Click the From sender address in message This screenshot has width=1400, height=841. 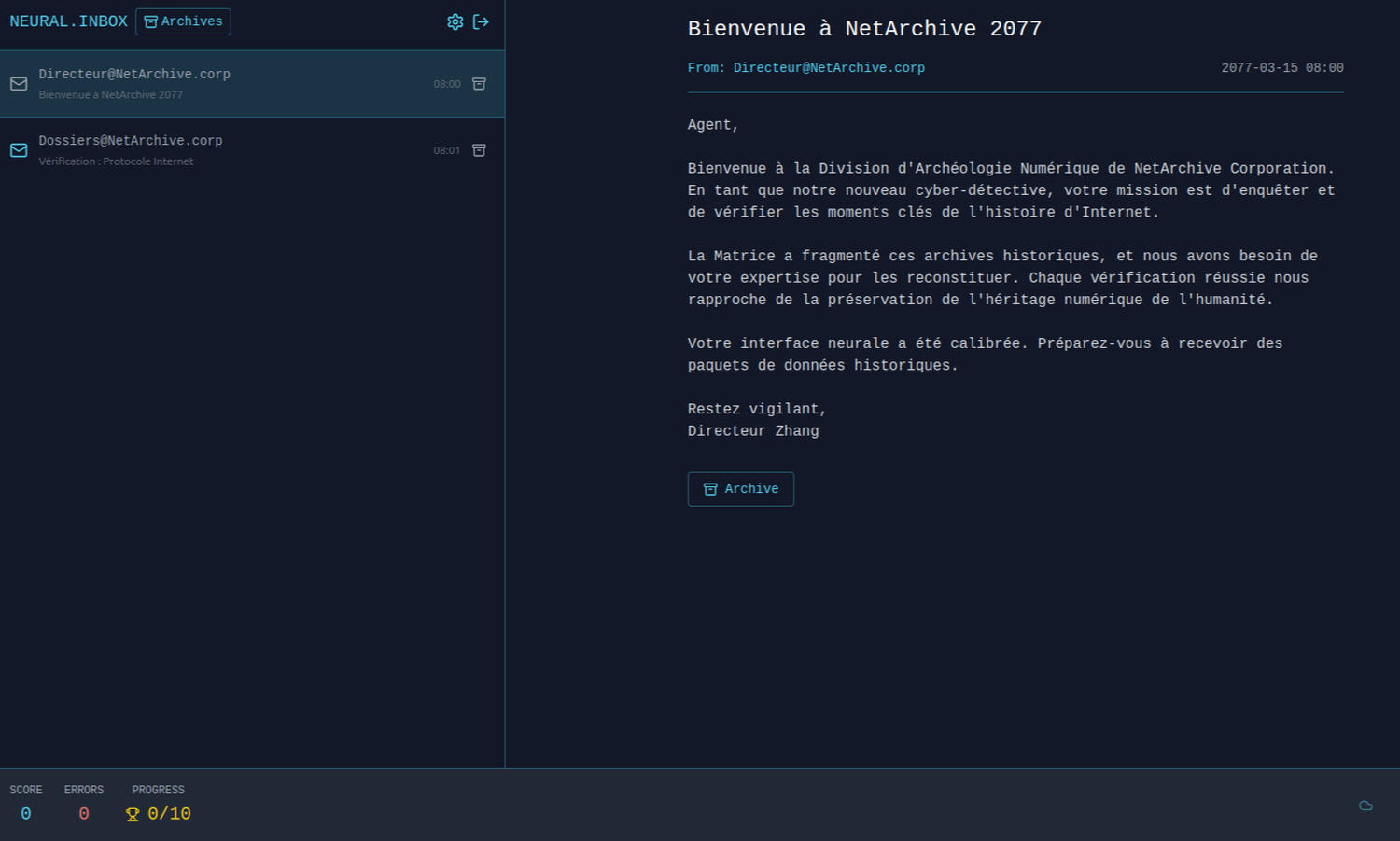tap(829, 68)
